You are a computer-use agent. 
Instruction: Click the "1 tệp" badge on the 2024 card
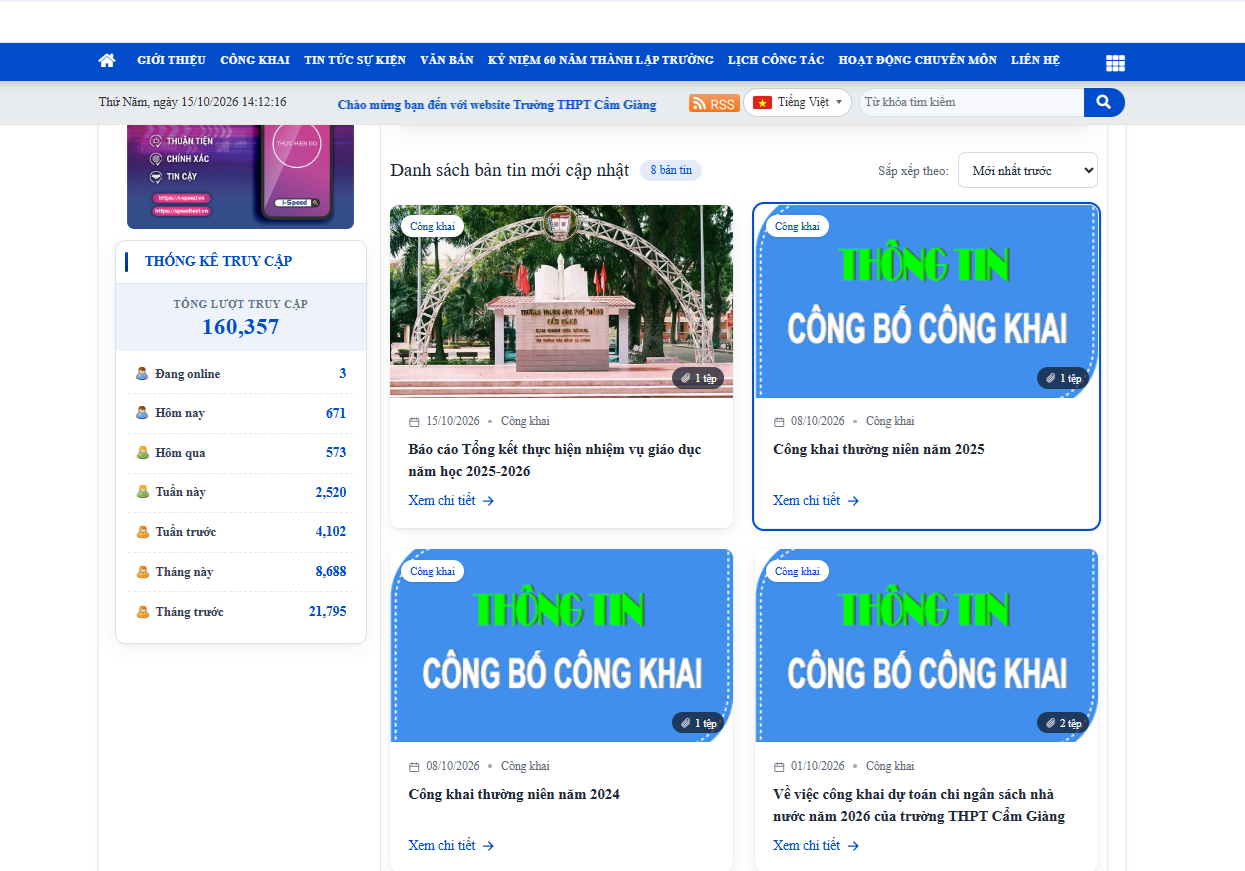pyautogui.click(x=698, y=723)
